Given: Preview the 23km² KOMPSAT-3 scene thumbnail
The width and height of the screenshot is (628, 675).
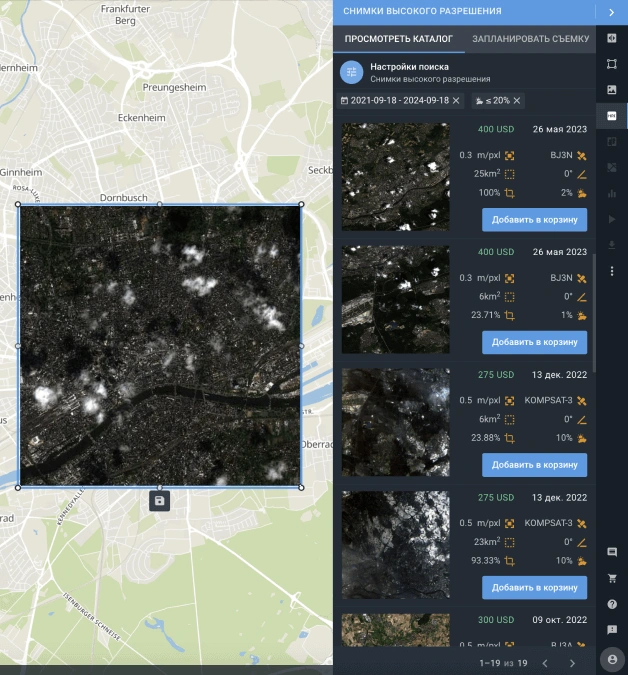Looking at the screenshot, I should pyautogui.click(x=396, y=545).
